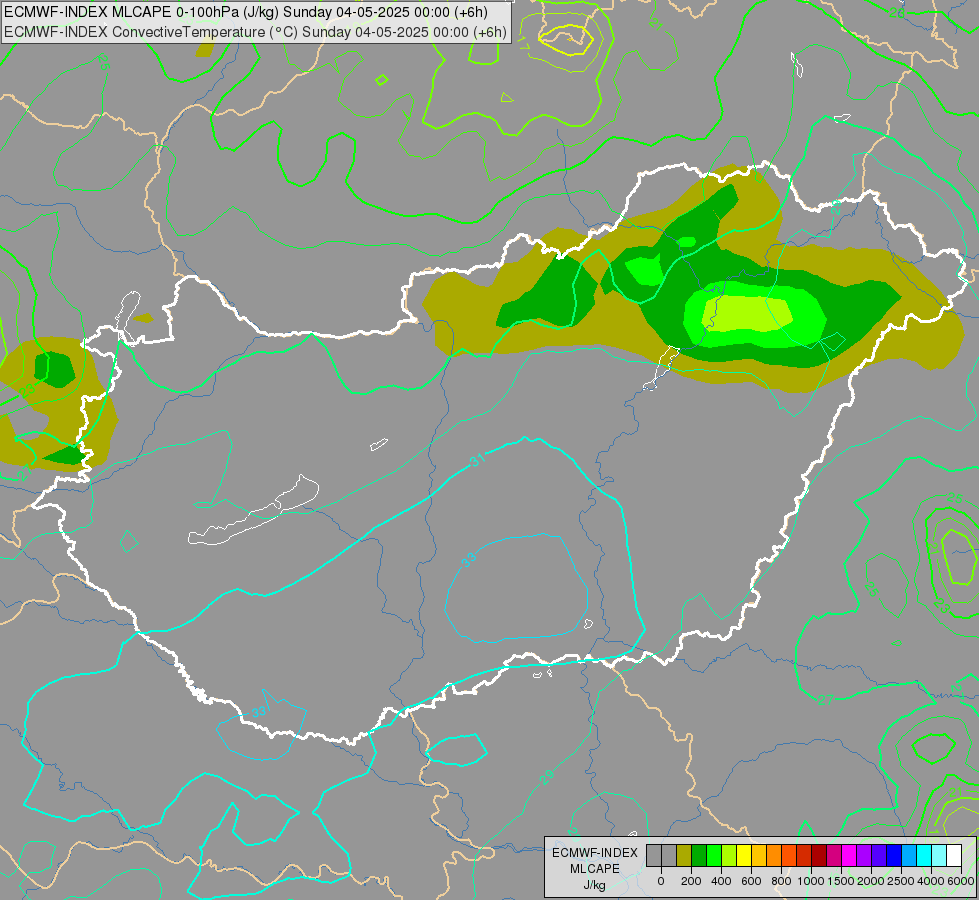
Task: Pick the pale cyan legend swatch after 4000
Action: click(939, 855)
